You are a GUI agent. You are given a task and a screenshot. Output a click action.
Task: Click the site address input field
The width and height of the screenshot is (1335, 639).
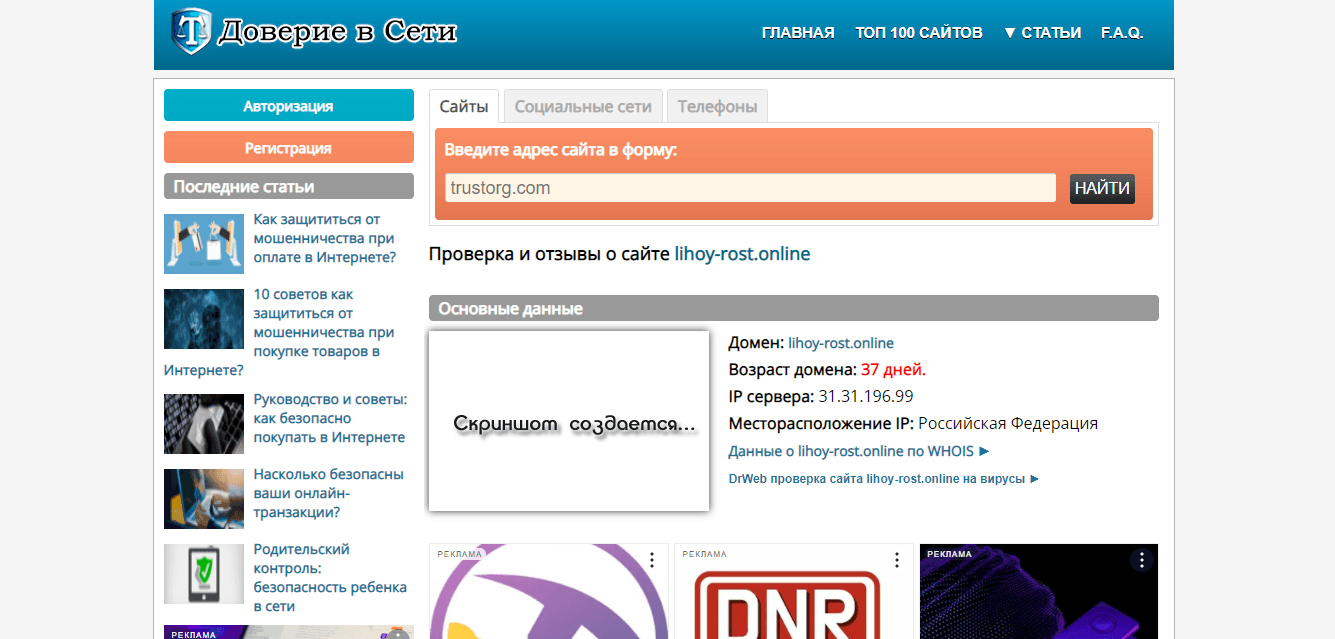tap(750, 188)
